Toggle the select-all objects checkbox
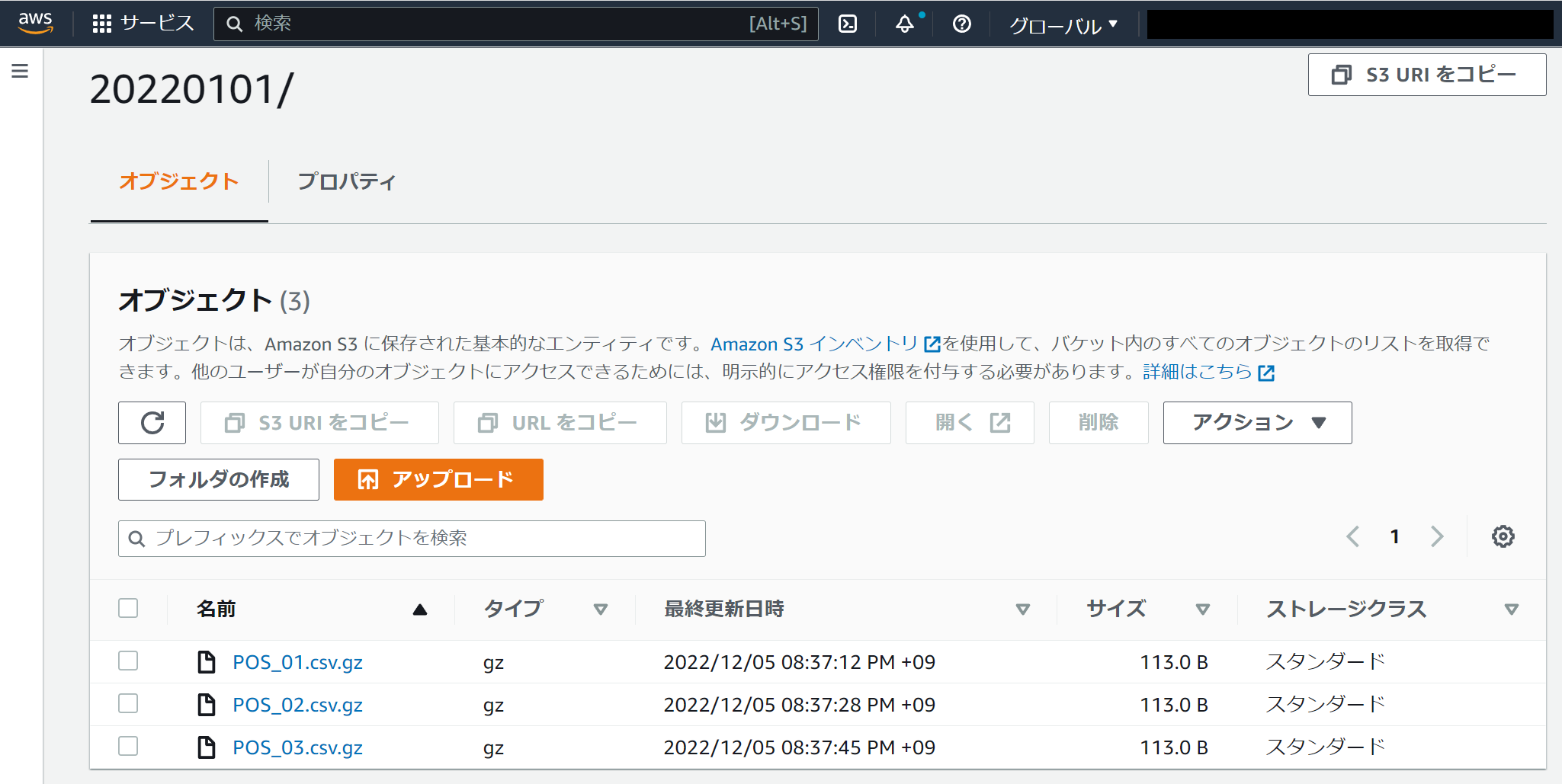This screenshot has height=784, width=1562. pyautogui.click(x=128, y=608)
